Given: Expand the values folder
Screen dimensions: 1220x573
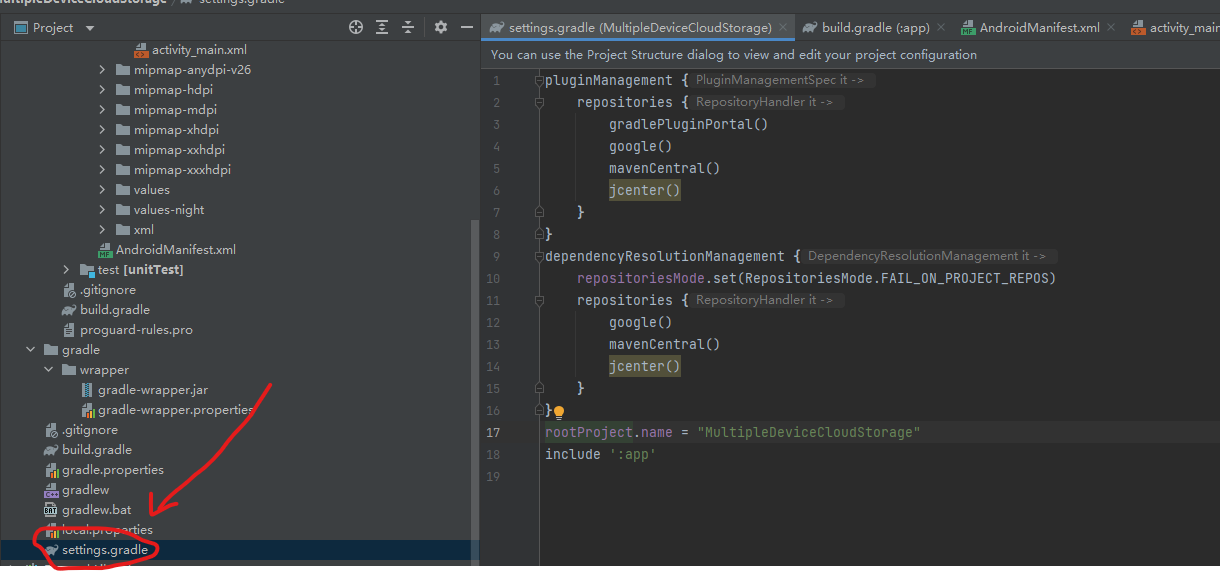Looking at the screenshot, I should point(102,190).
